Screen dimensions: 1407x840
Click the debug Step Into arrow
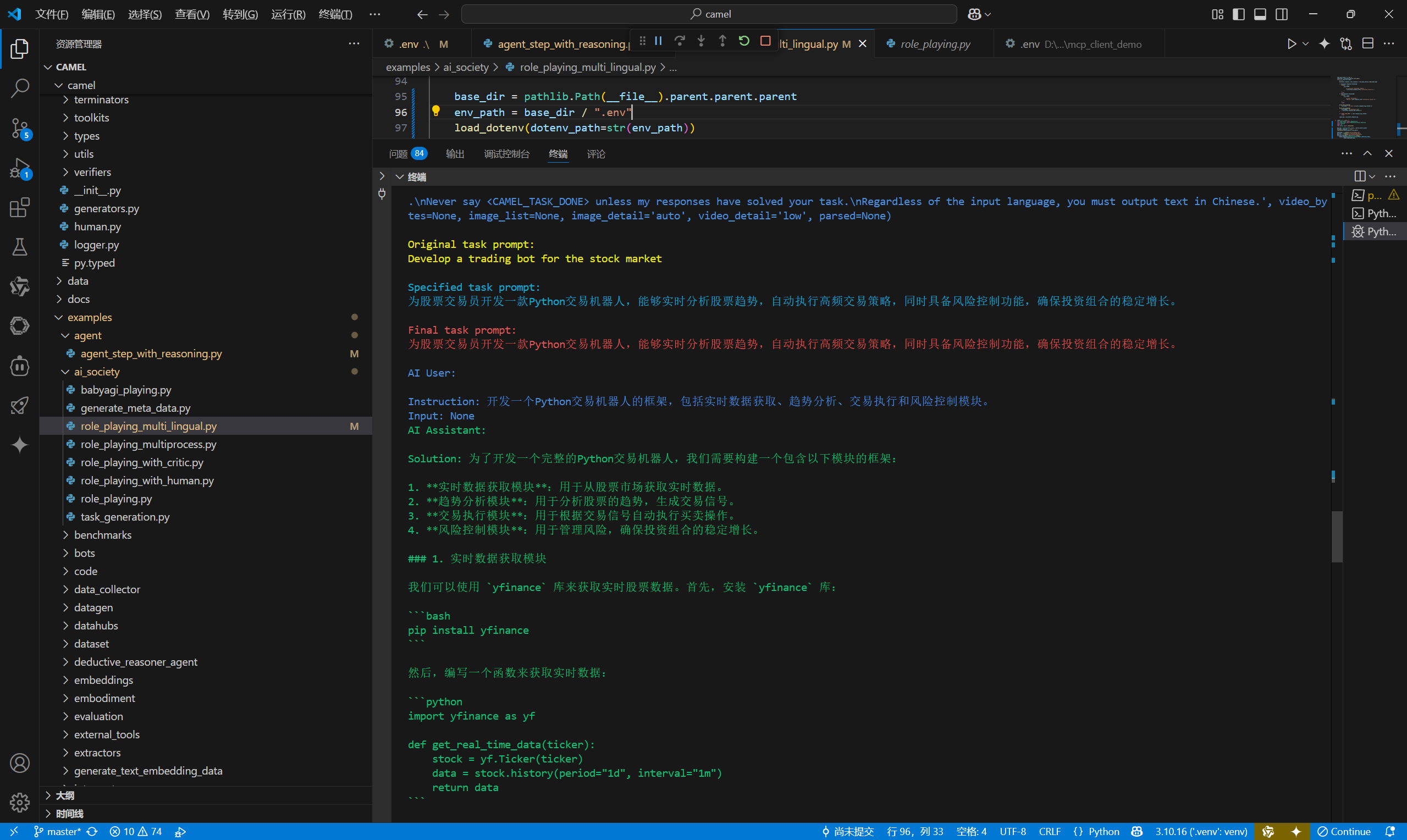tap(701, 41)
